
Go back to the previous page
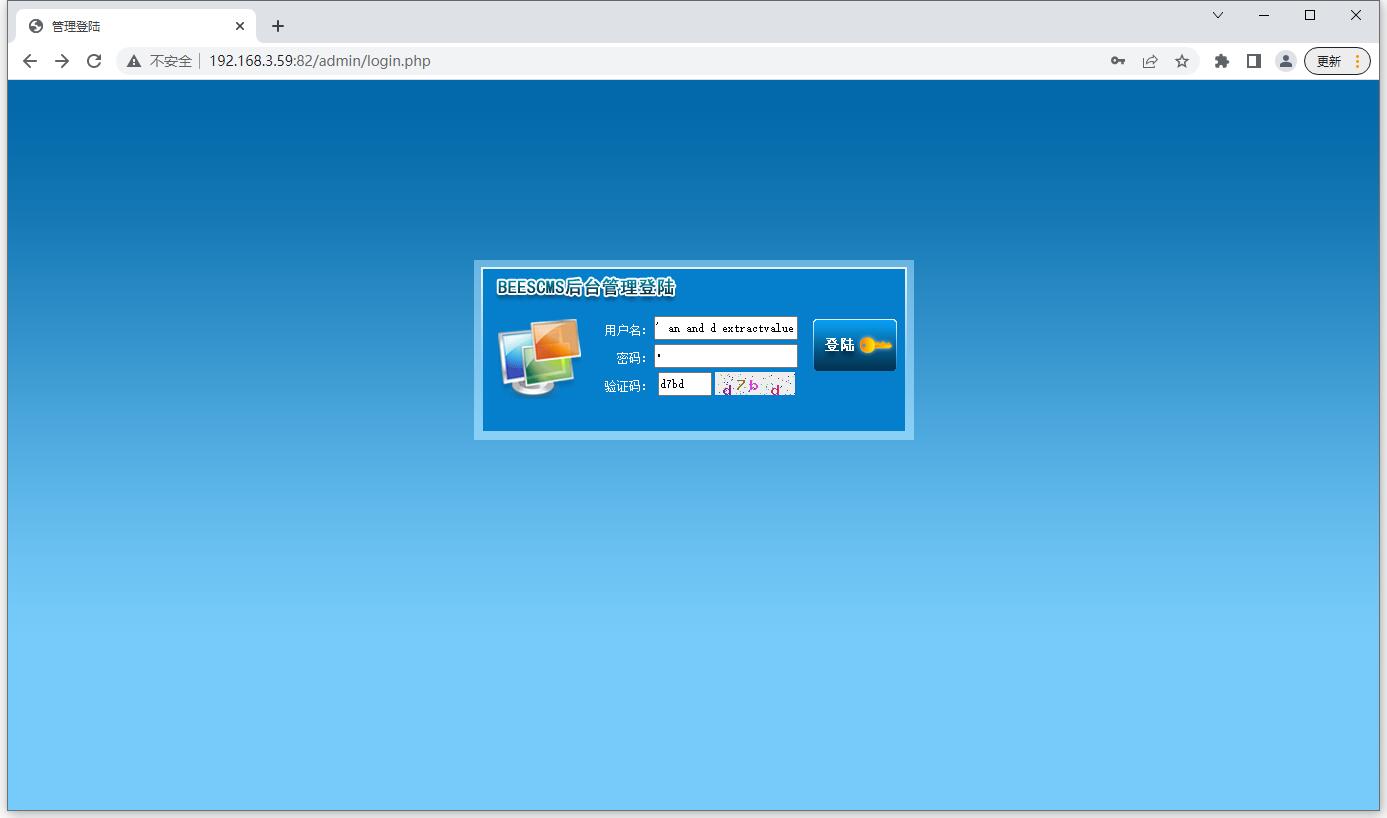[30, 61]
